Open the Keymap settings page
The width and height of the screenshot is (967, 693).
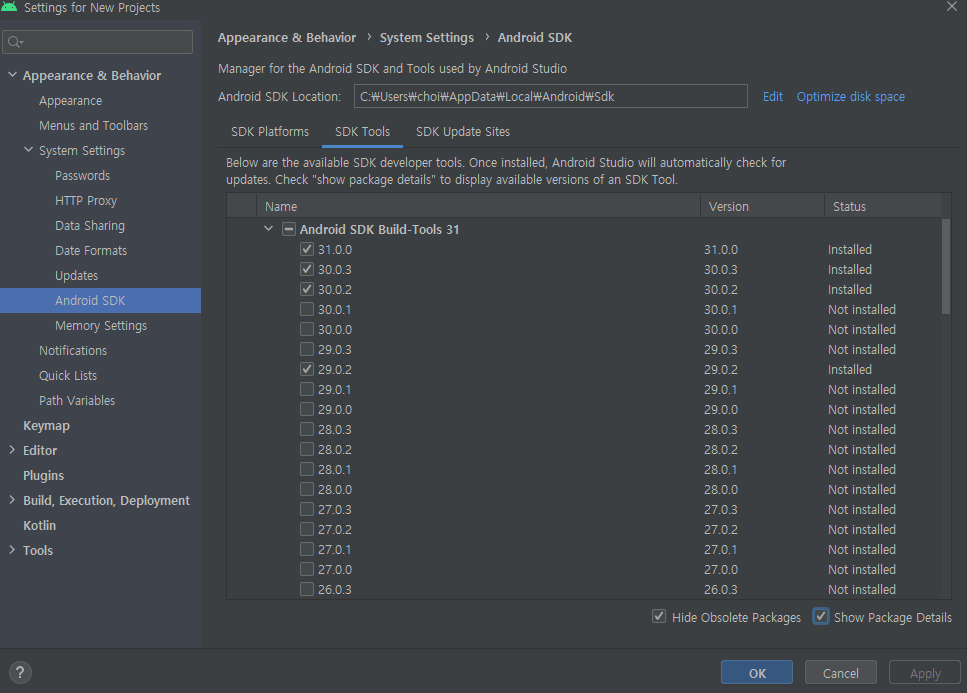tap(46, 425)
